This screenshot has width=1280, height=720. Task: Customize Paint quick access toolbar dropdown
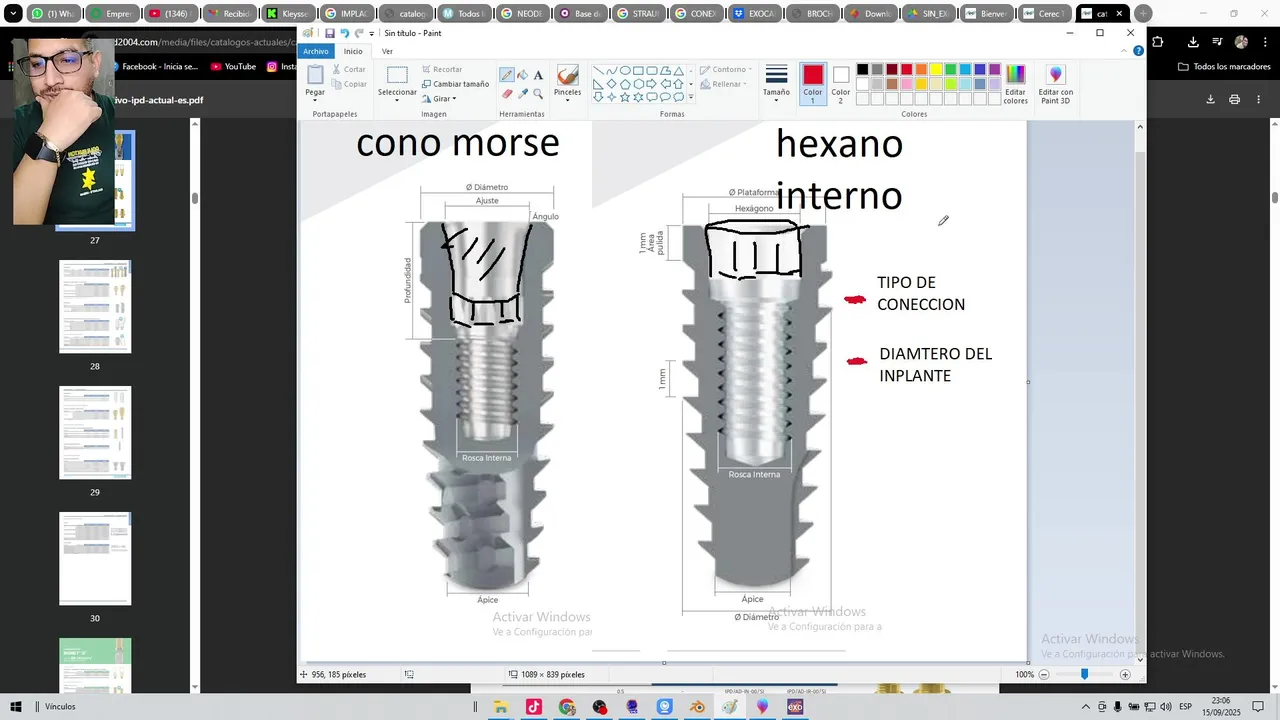tap(372, 33)
